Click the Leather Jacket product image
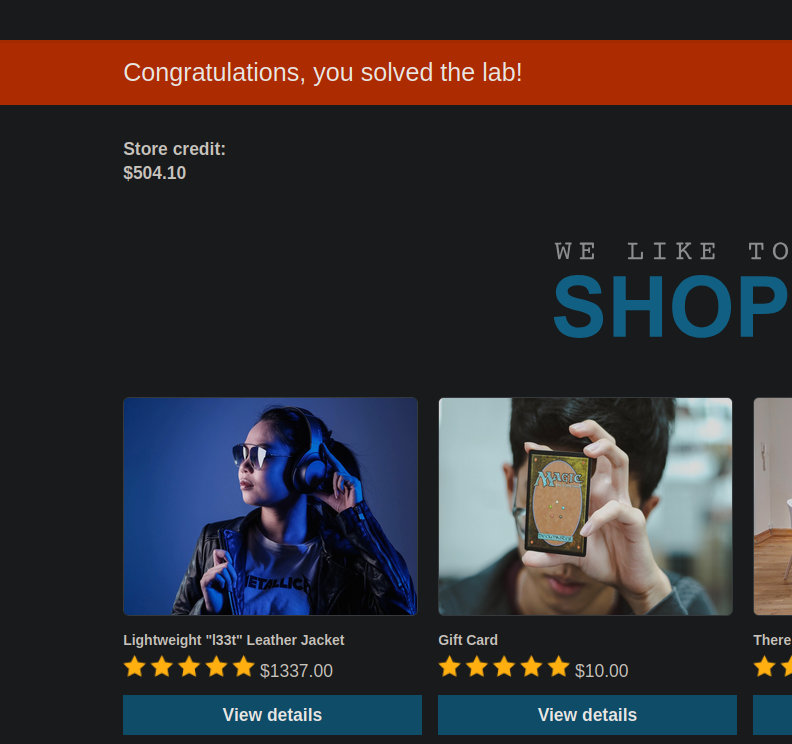 pyautogui.click(x=270, y=507)
